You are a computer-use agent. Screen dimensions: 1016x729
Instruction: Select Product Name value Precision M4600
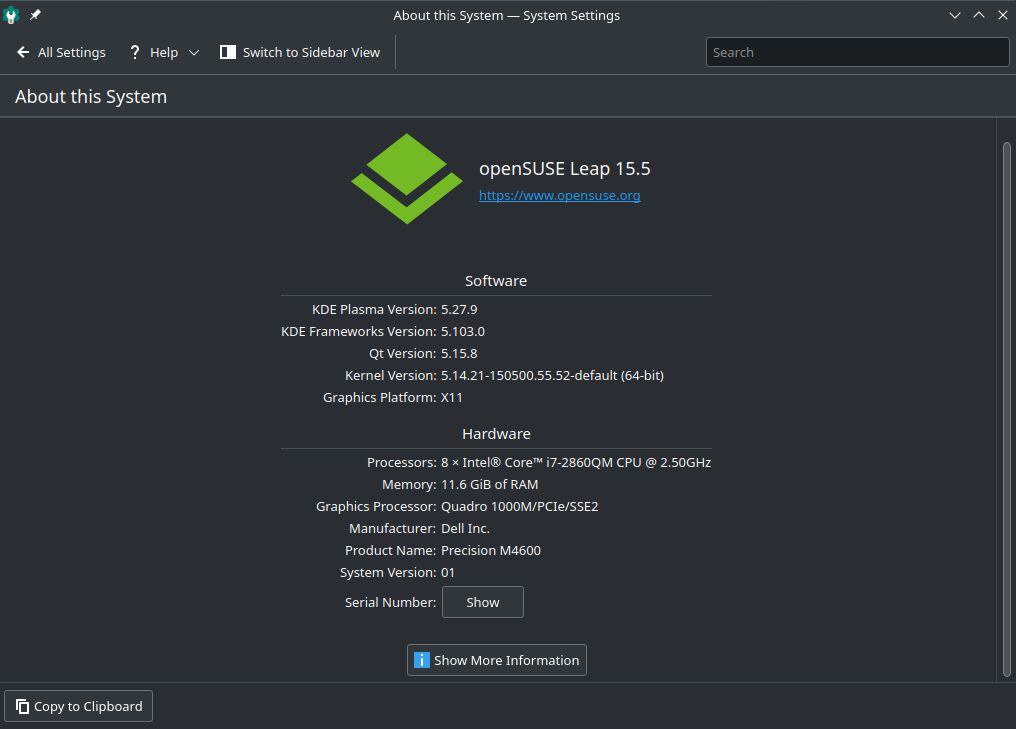pos(491,550)
